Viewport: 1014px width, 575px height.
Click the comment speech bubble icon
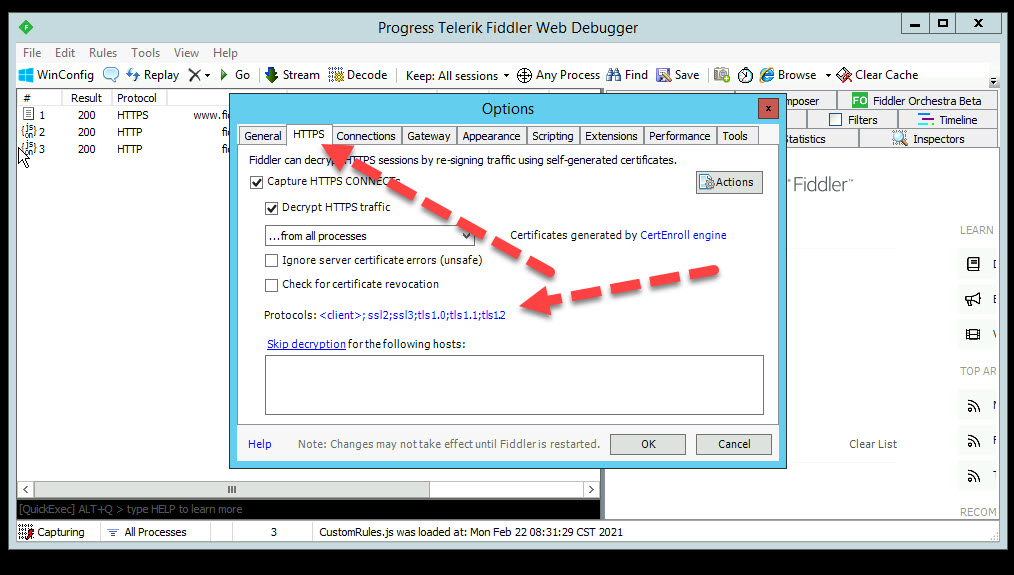(x=111, y=75)
